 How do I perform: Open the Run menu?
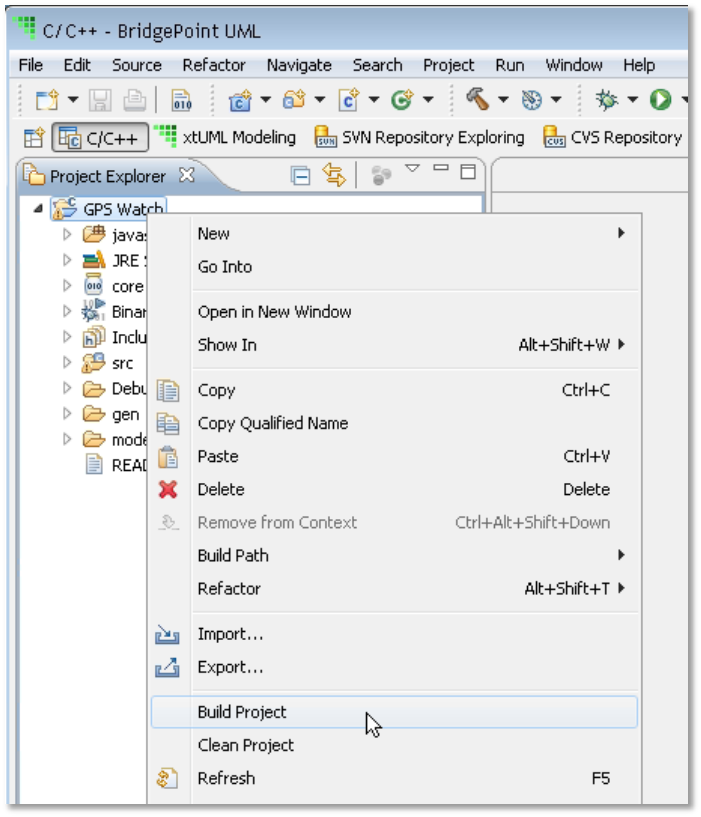510,65
